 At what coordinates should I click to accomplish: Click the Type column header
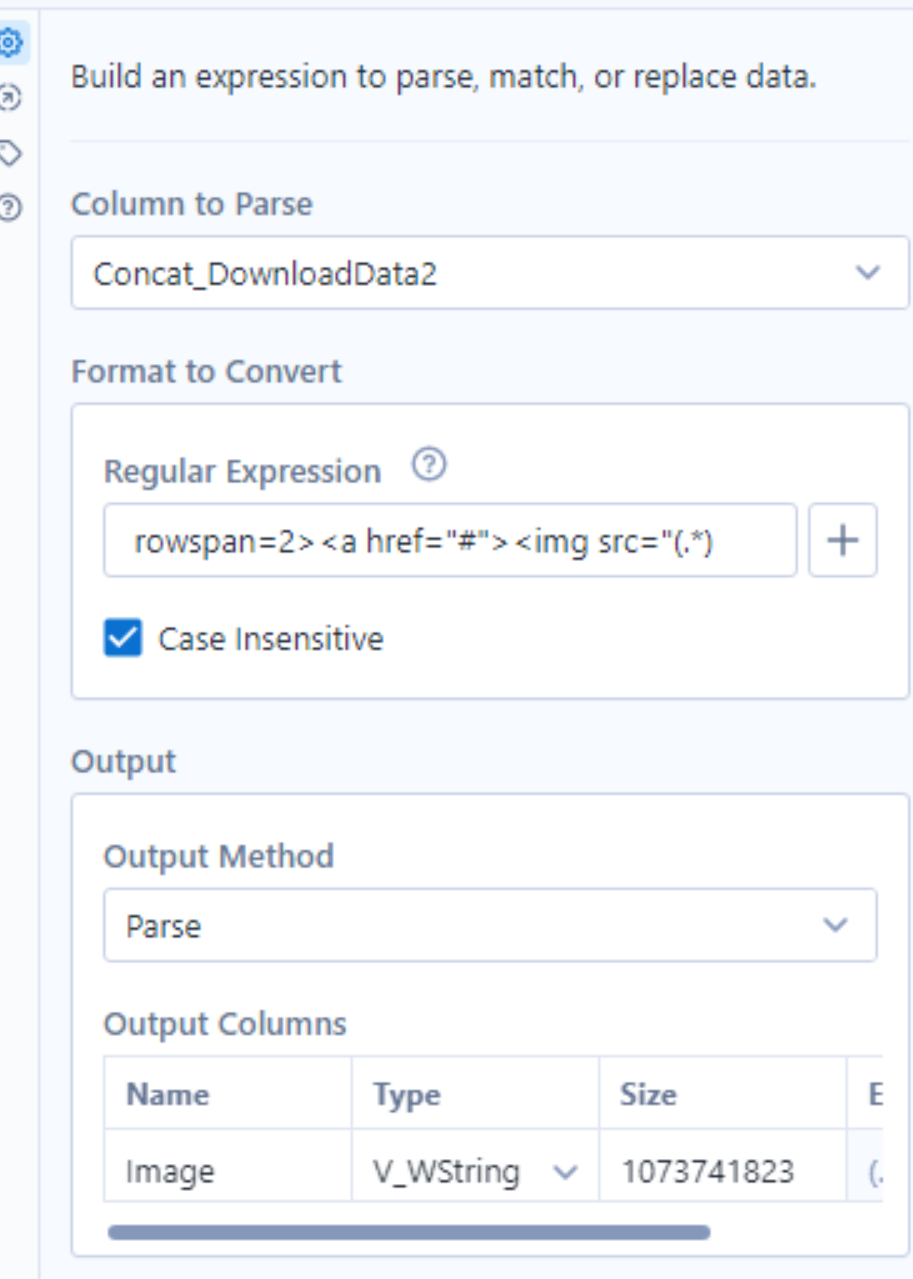475,1094
